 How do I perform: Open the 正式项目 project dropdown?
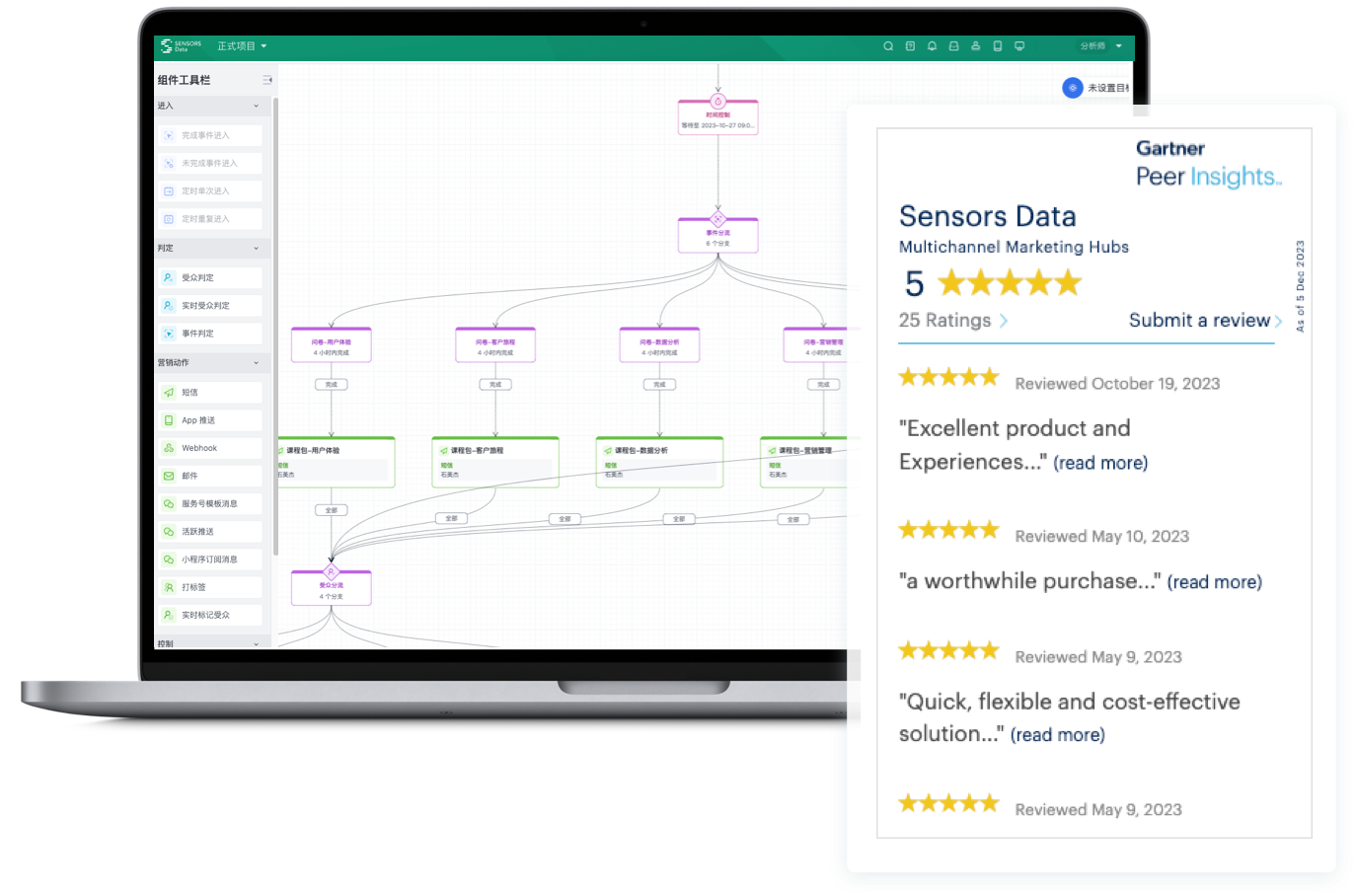tap(242, 46)
